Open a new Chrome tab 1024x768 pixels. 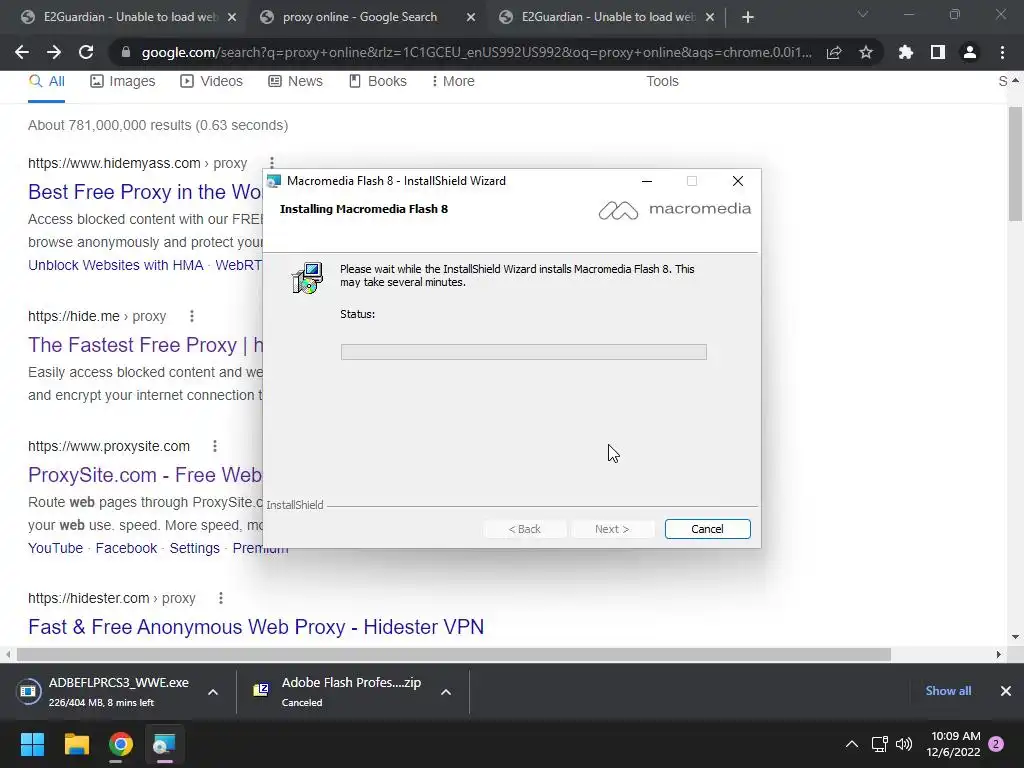coord(748,18)
